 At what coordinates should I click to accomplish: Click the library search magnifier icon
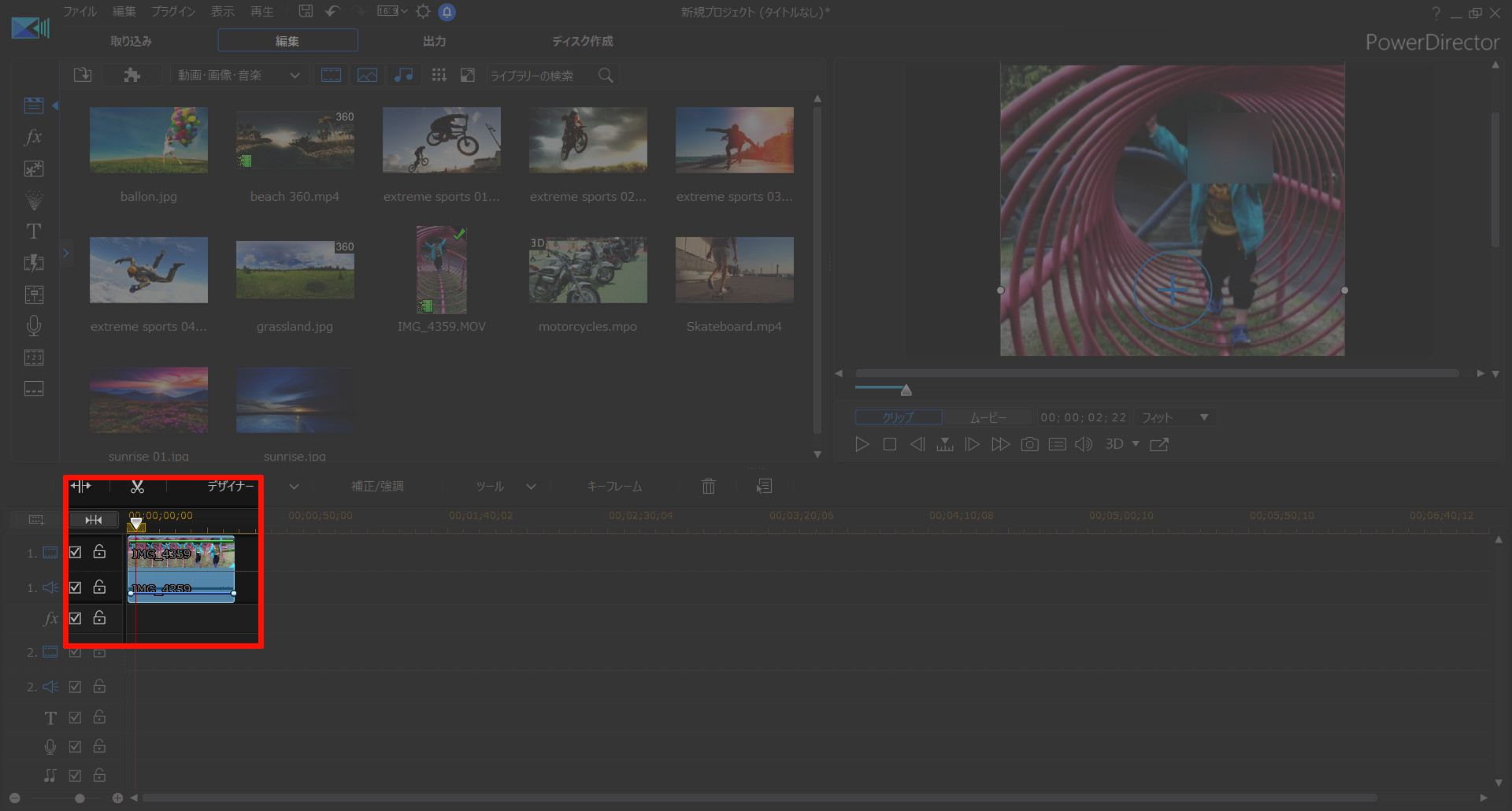pos(606,75)
